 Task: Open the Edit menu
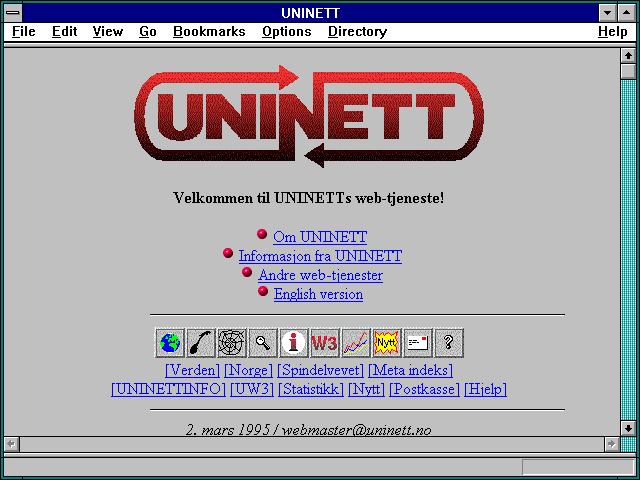[64, 31]
